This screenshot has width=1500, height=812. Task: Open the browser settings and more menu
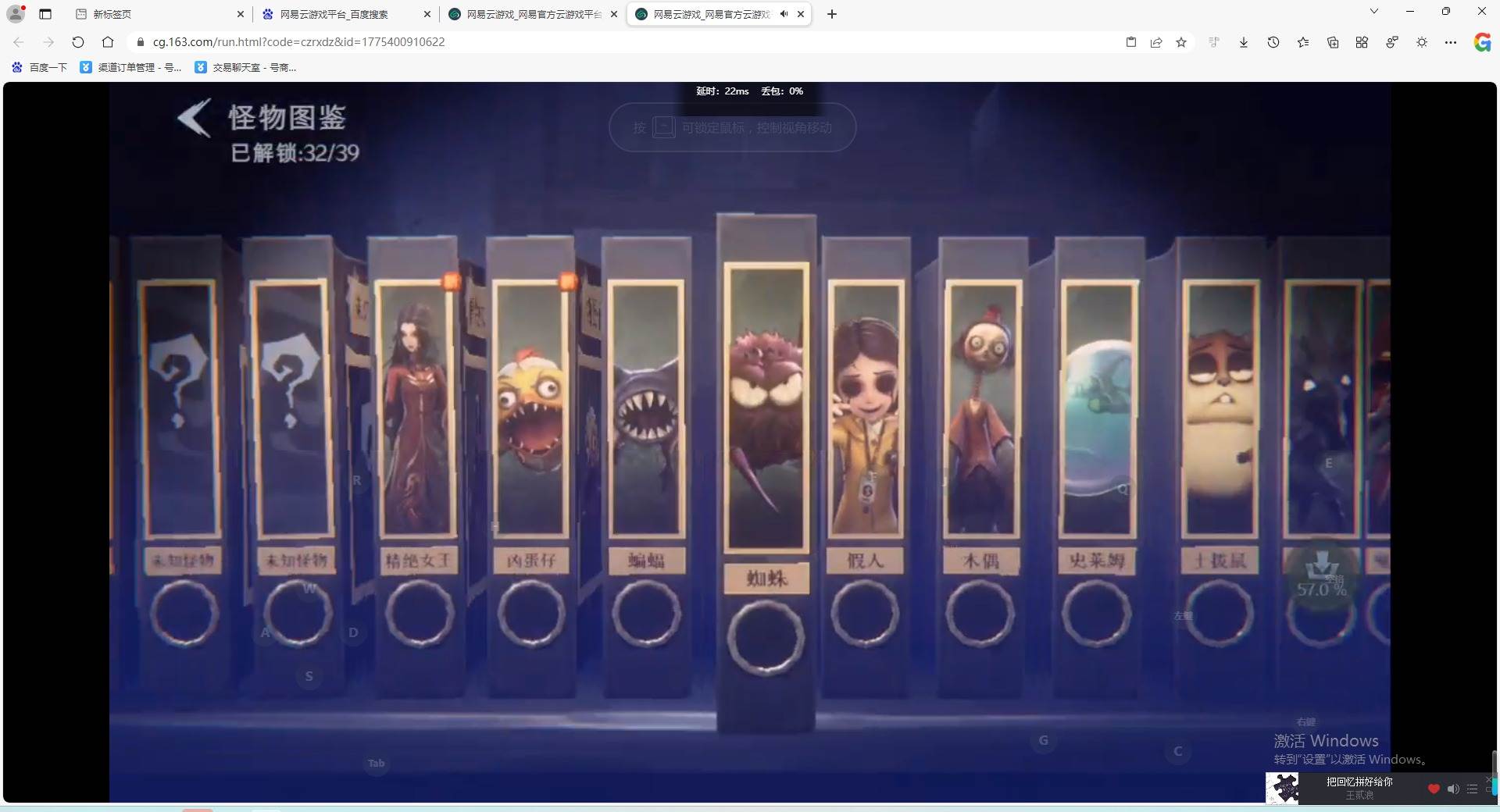pyautogui.click(x=1451, y=42)
